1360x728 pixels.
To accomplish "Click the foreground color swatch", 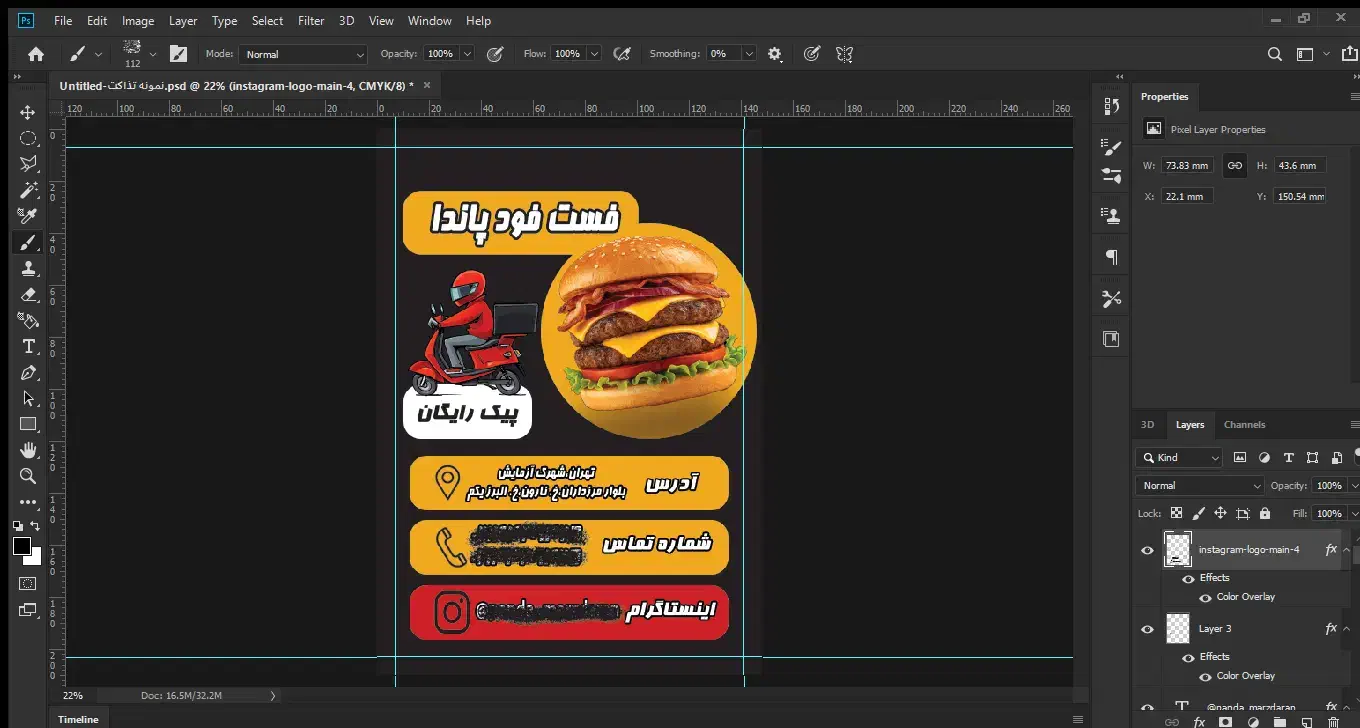I will [22, 546].
